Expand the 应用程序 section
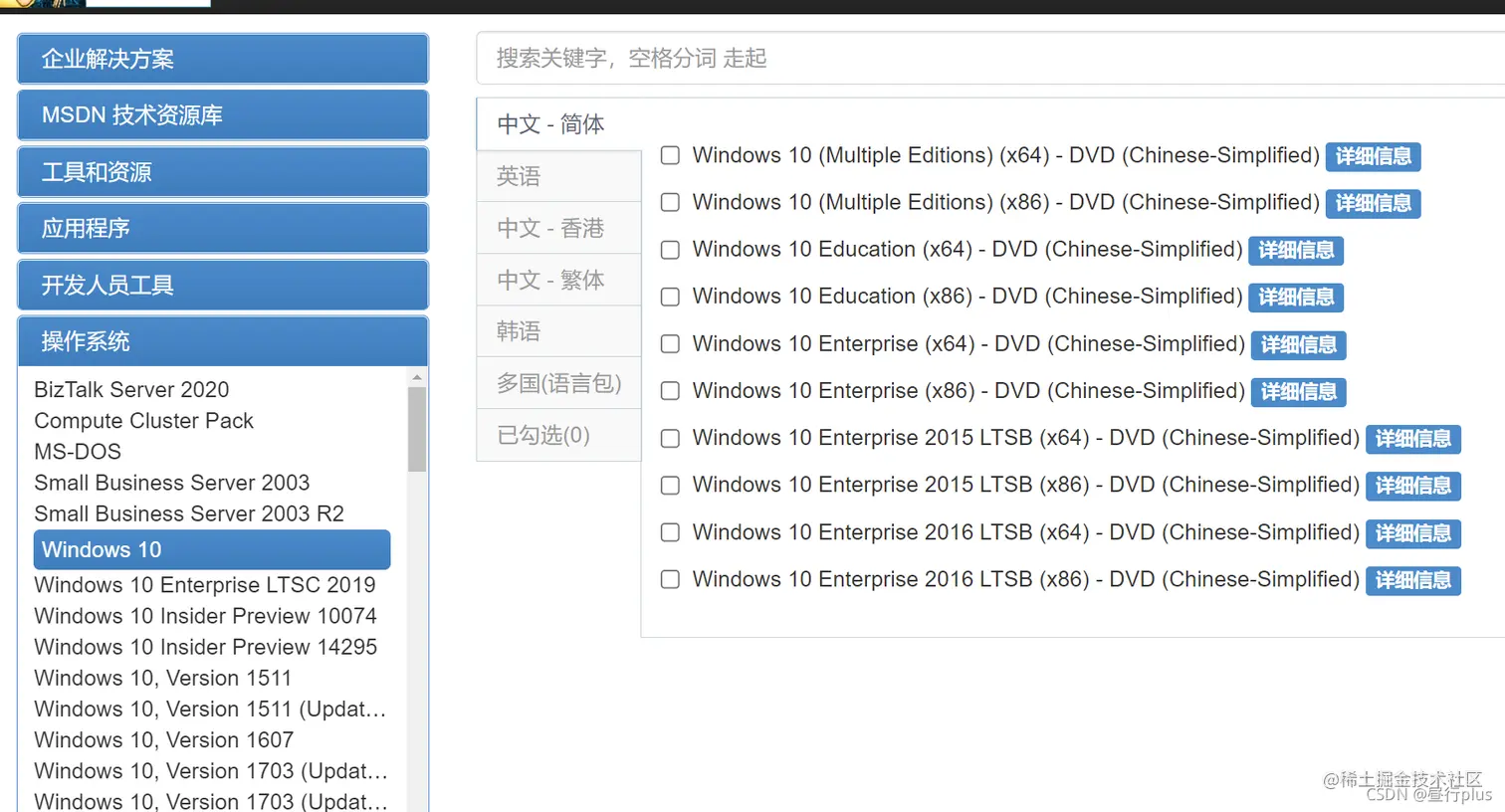The image size is (1505, 812). (223, 228)
